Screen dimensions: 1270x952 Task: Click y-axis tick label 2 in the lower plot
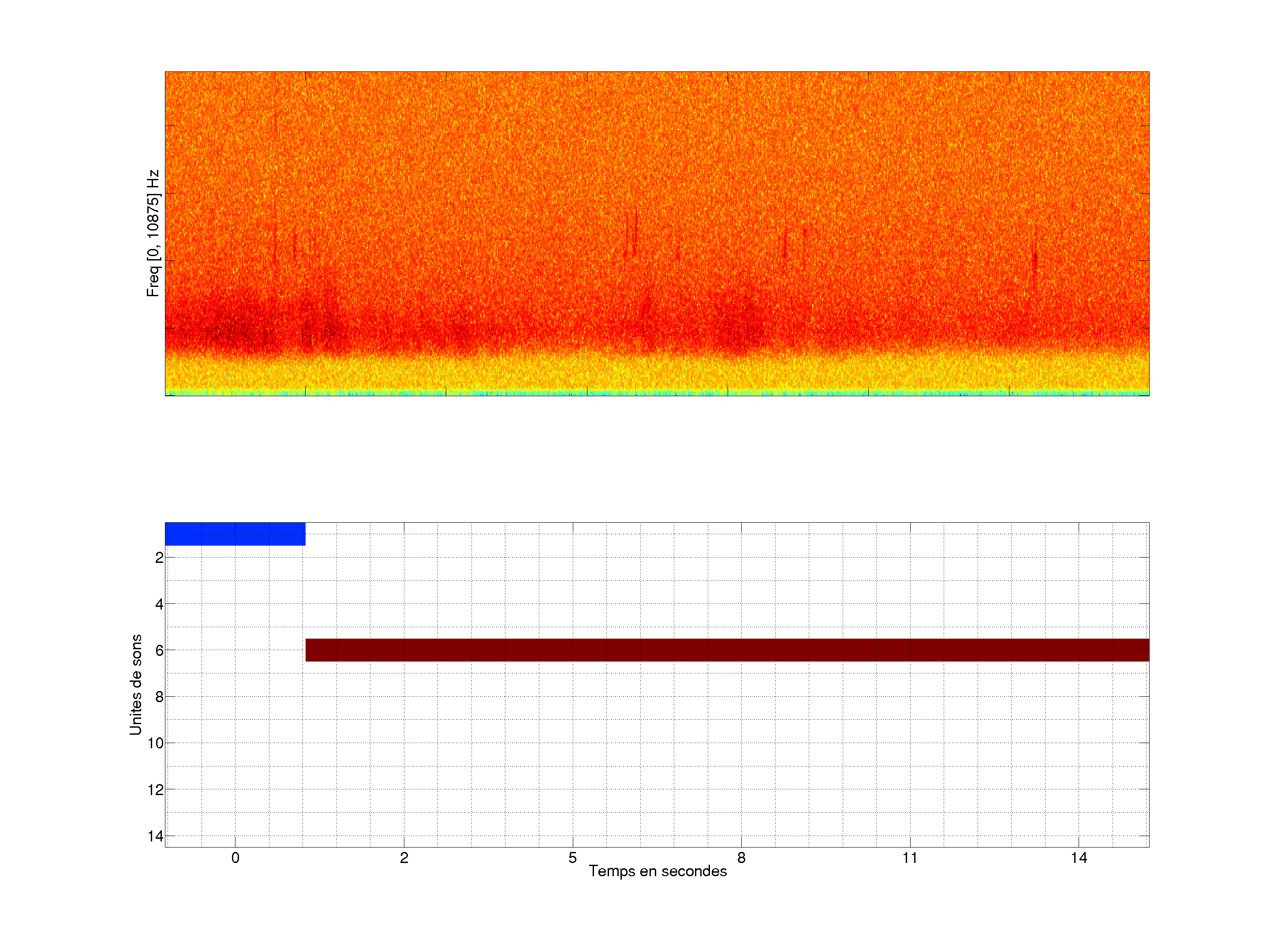pos(159,558)
